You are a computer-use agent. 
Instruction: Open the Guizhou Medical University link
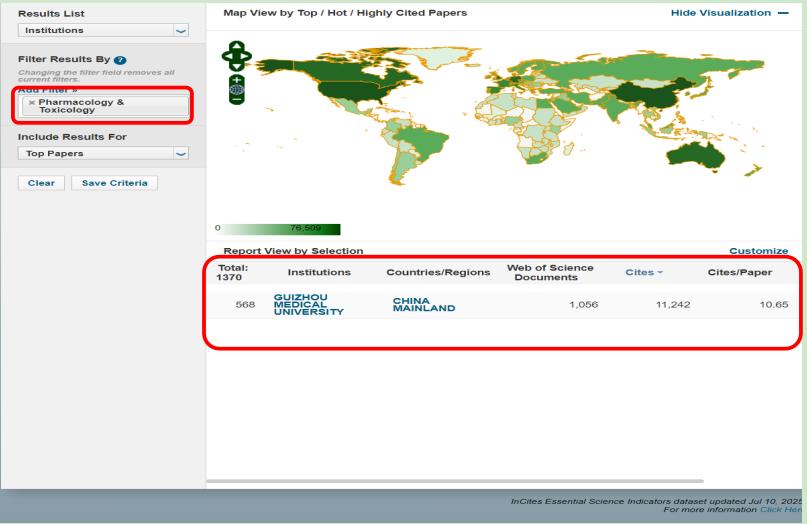coord(308,304)
